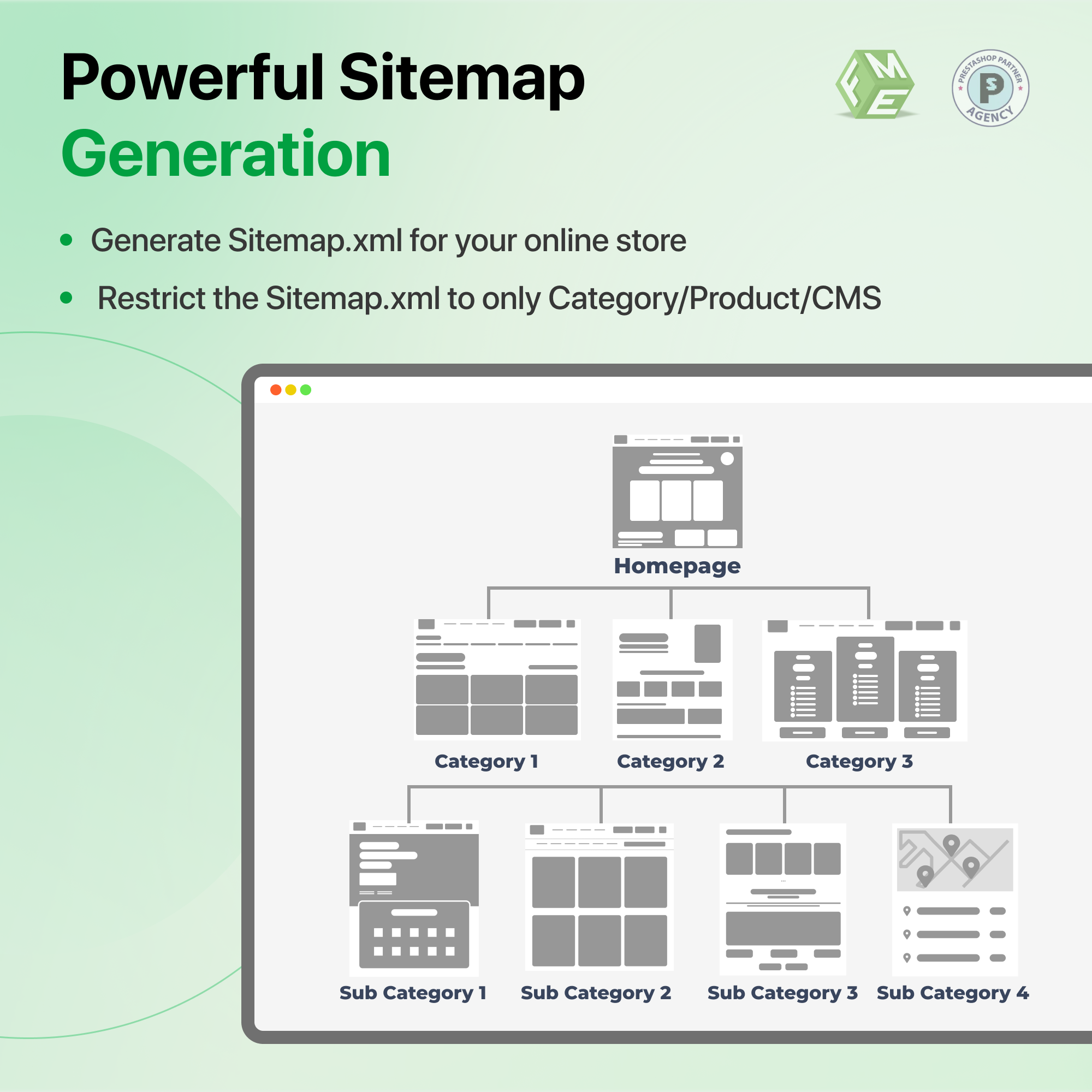
Task: Click the Restrict the Sitemap.xml bullet text
Action: pyautogui.click(x=489, y=299)
